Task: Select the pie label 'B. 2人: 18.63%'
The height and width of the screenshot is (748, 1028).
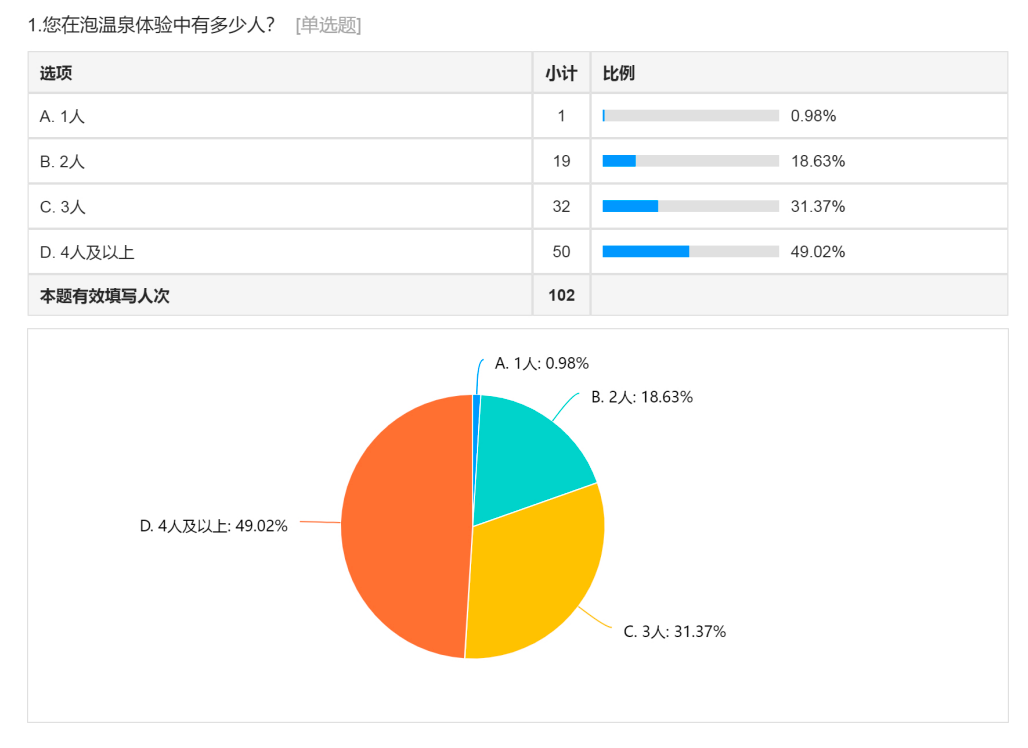Action: coord(642,397)
